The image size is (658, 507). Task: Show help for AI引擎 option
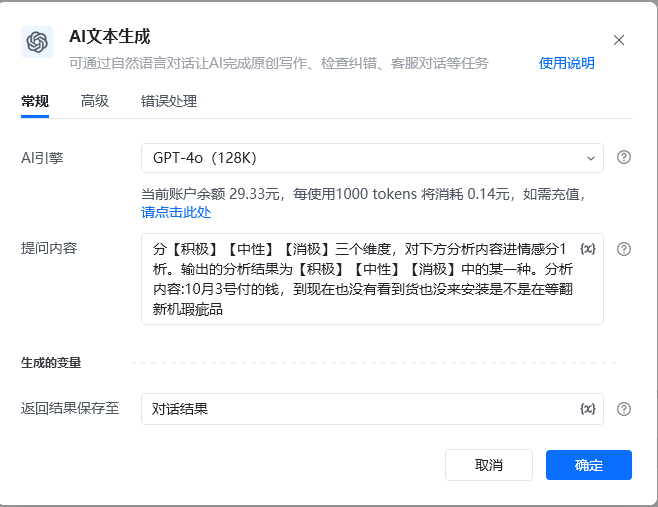(624, 157)
